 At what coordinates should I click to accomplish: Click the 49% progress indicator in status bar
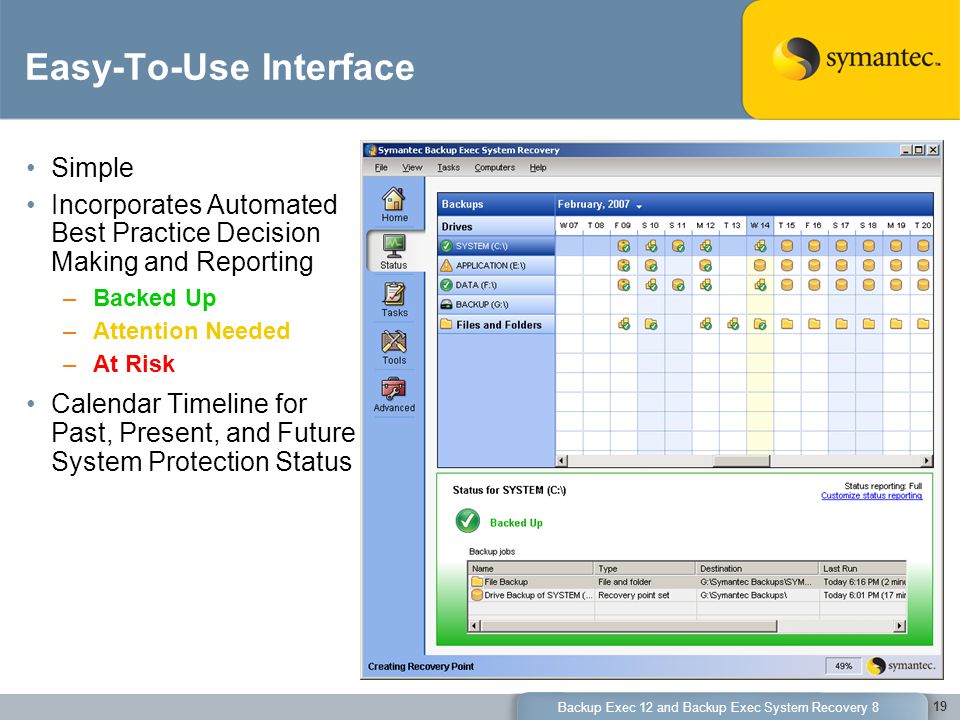844,666
